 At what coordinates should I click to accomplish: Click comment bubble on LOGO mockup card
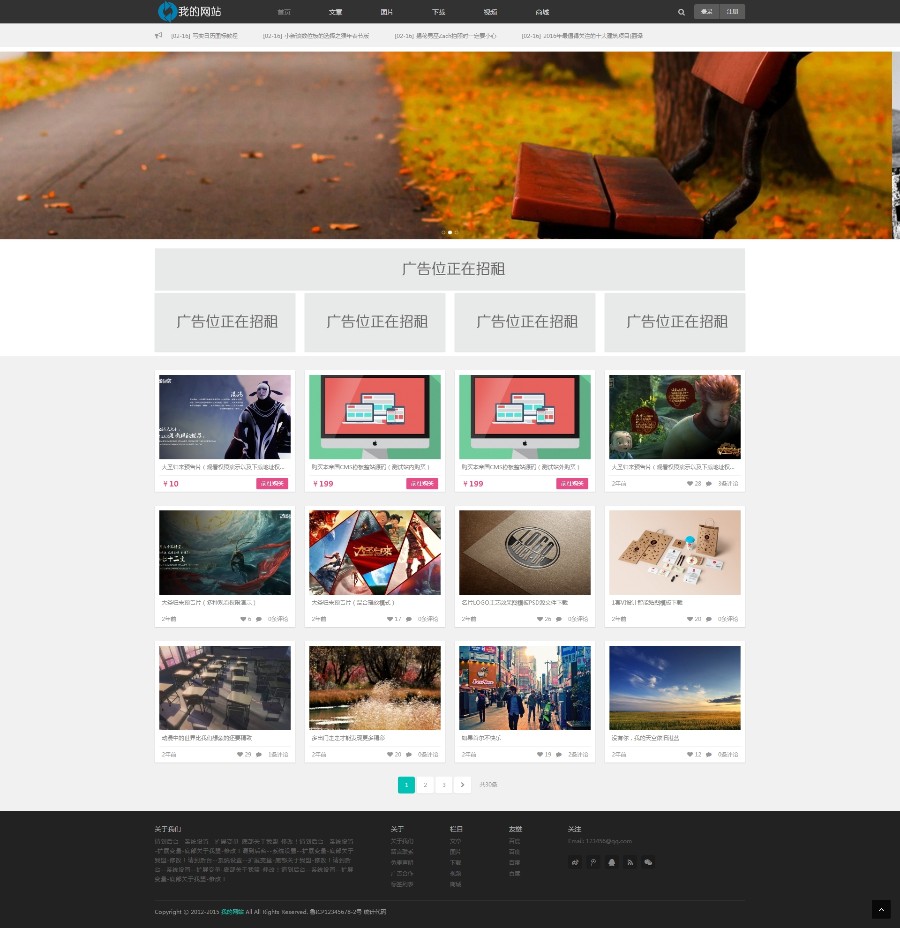tap(559, 619)
